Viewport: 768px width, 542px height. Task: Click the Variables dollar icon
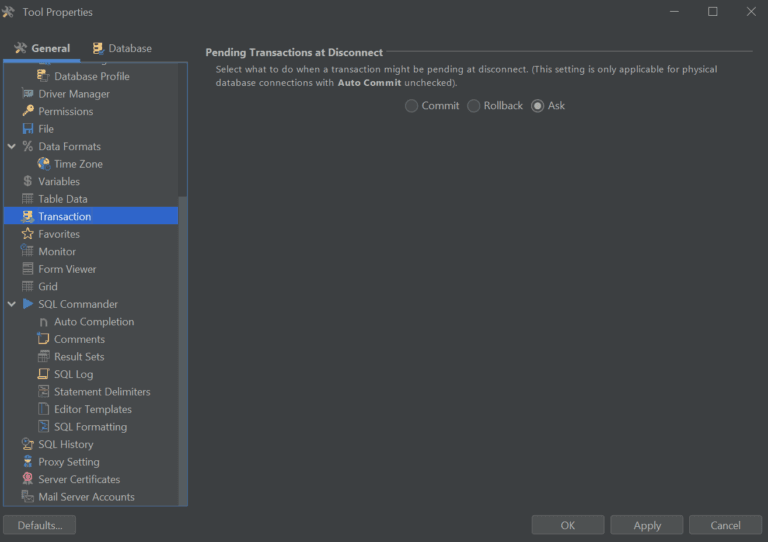coord(28,181)
